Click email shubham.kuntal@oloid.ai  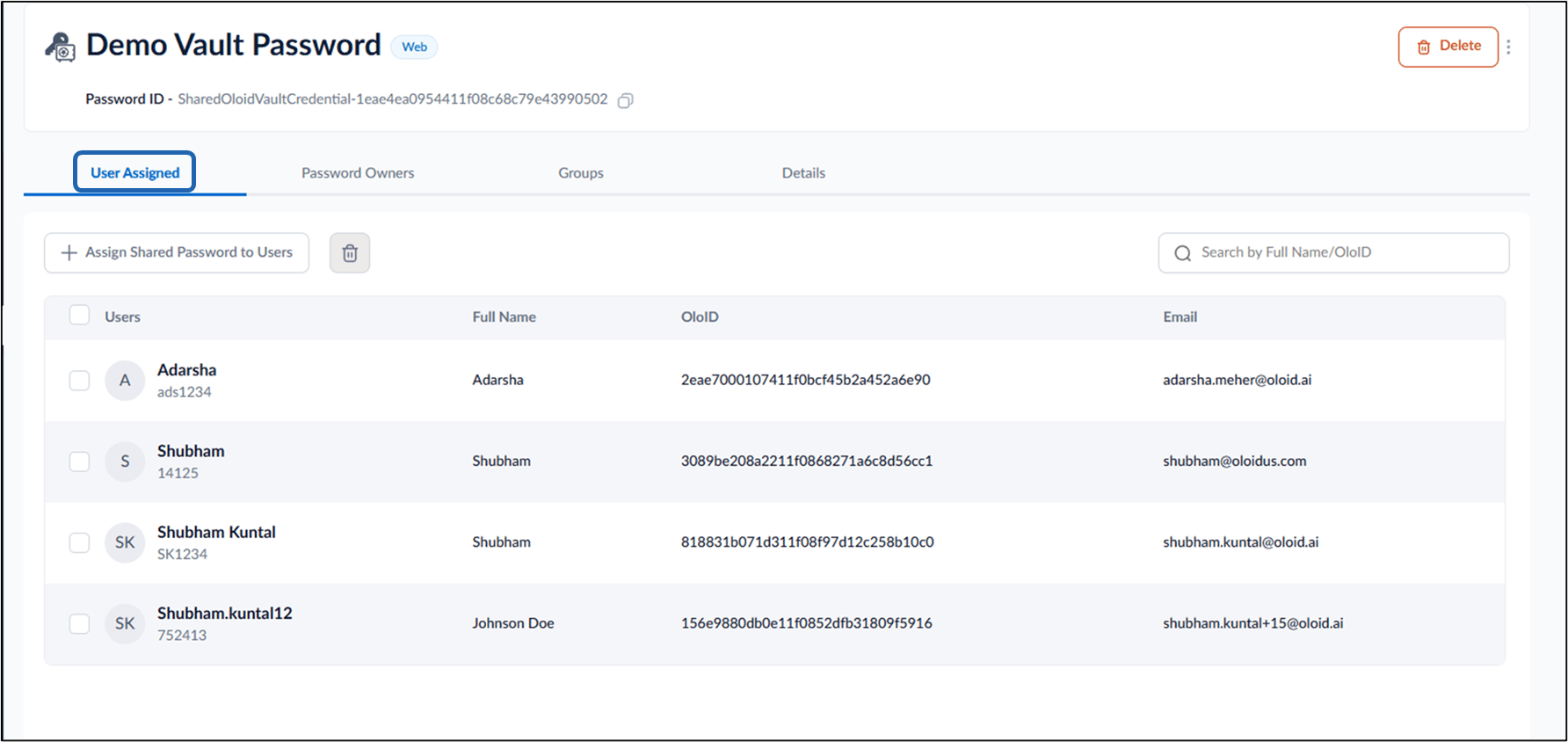coord(1240,542)
